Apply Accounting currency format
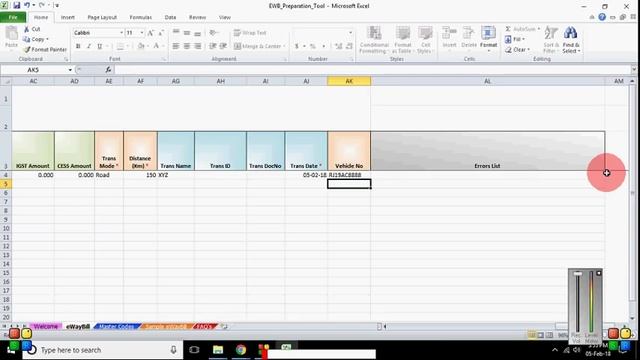 [x=297, y=46]
